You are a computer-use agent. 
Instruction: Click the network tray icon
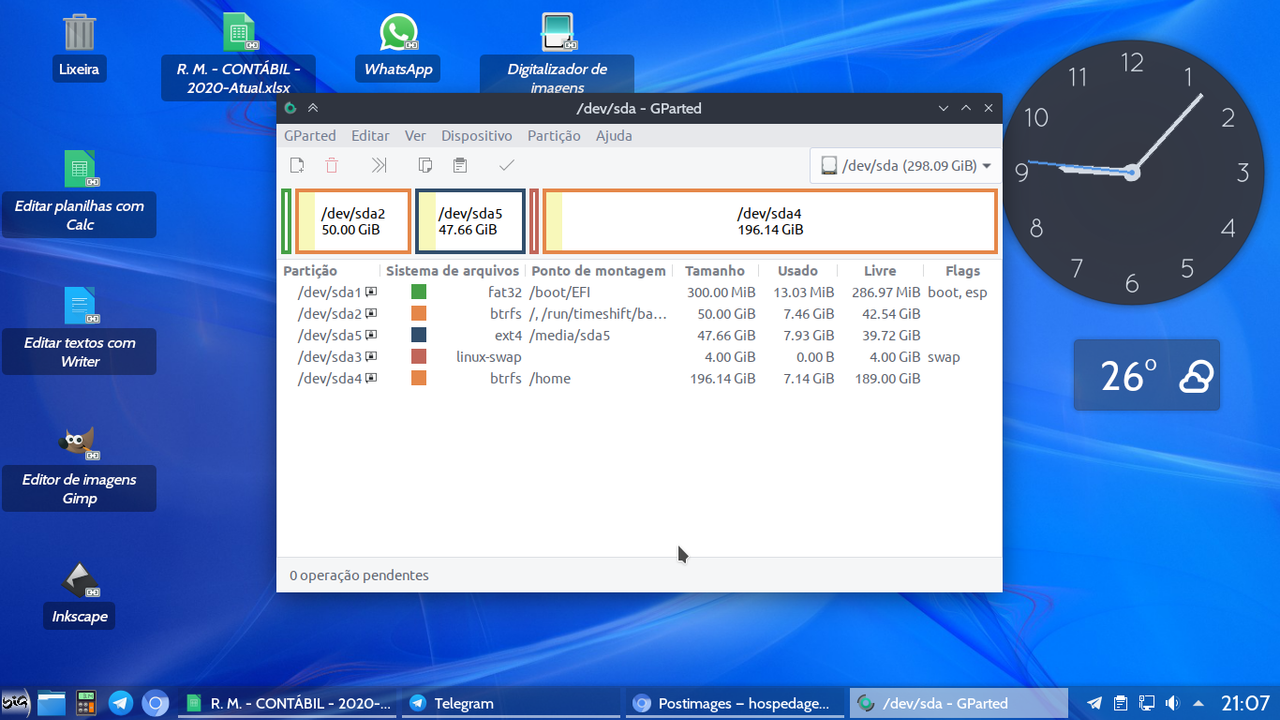[x=1147, y=703]
